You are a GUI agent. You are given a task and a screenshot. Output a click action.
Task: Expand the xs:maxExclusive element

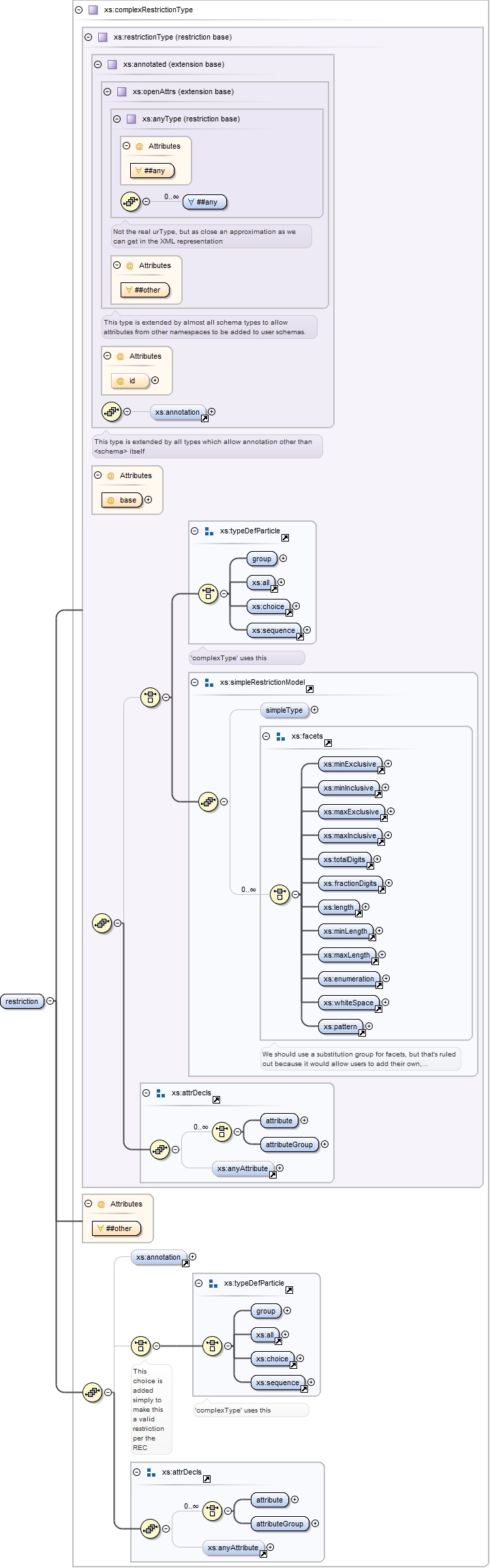(391, 812)
